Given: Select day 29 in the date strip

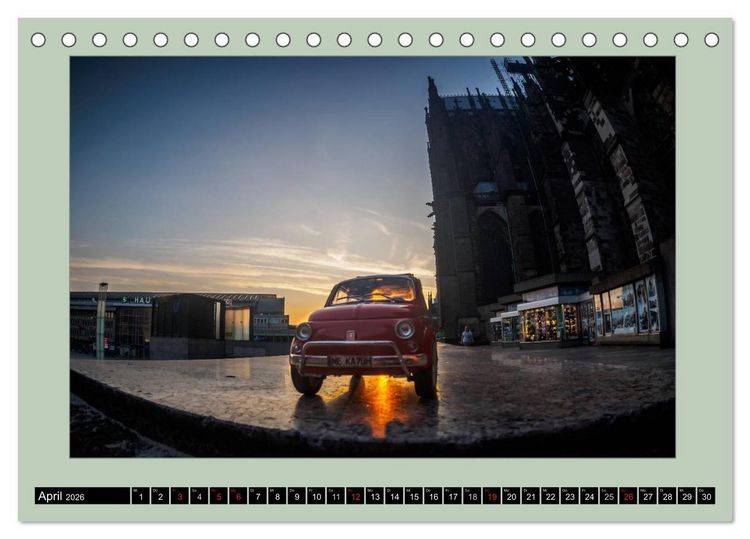Looking at the screenshot, I should [x=687, y=495].
